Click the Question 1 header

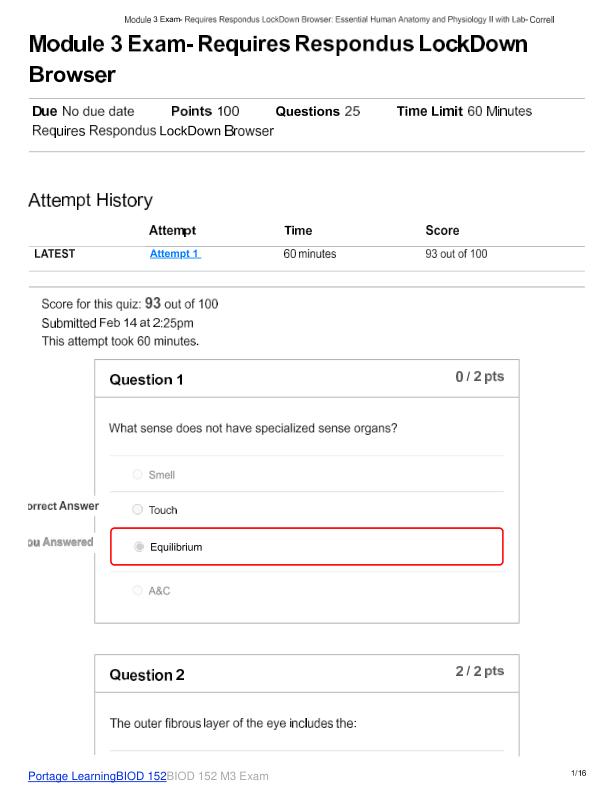click(x=146, y=379)
